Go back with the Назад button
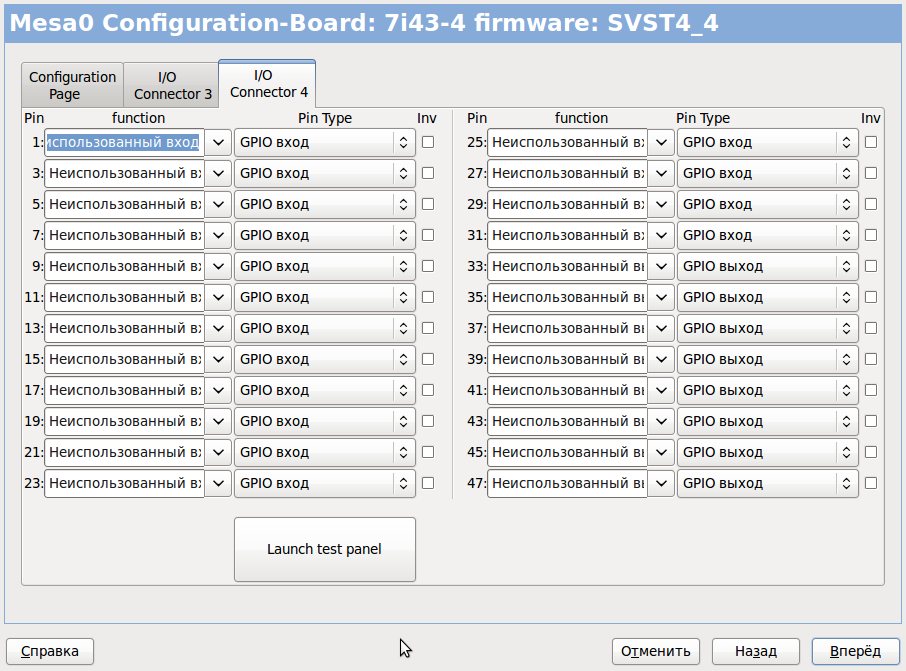 pos(756,651)
